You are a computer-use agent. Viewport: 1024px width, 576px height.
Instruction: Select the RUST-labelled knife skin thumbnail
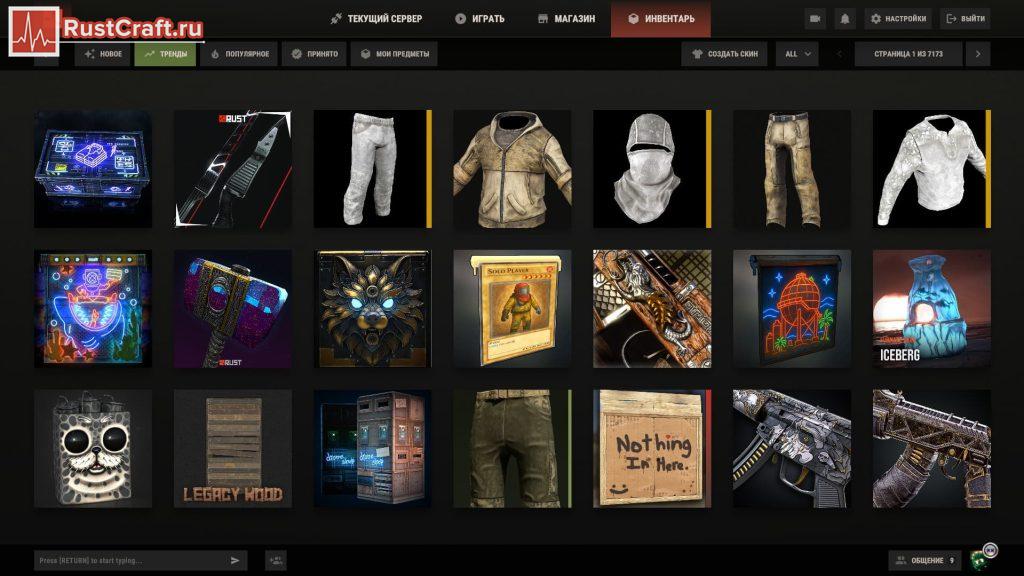click(x=233, y=169)
